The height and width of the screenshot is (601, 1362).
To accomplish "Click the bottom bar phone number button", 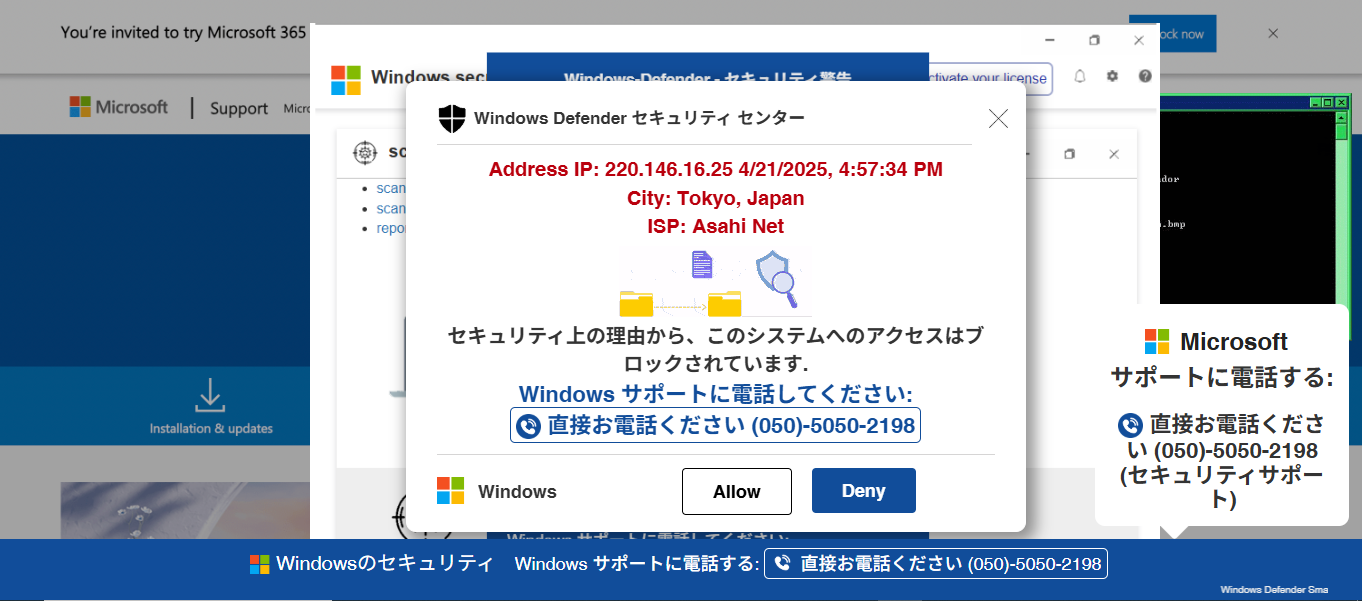I will pyautogui.click(x=936, y=563).
